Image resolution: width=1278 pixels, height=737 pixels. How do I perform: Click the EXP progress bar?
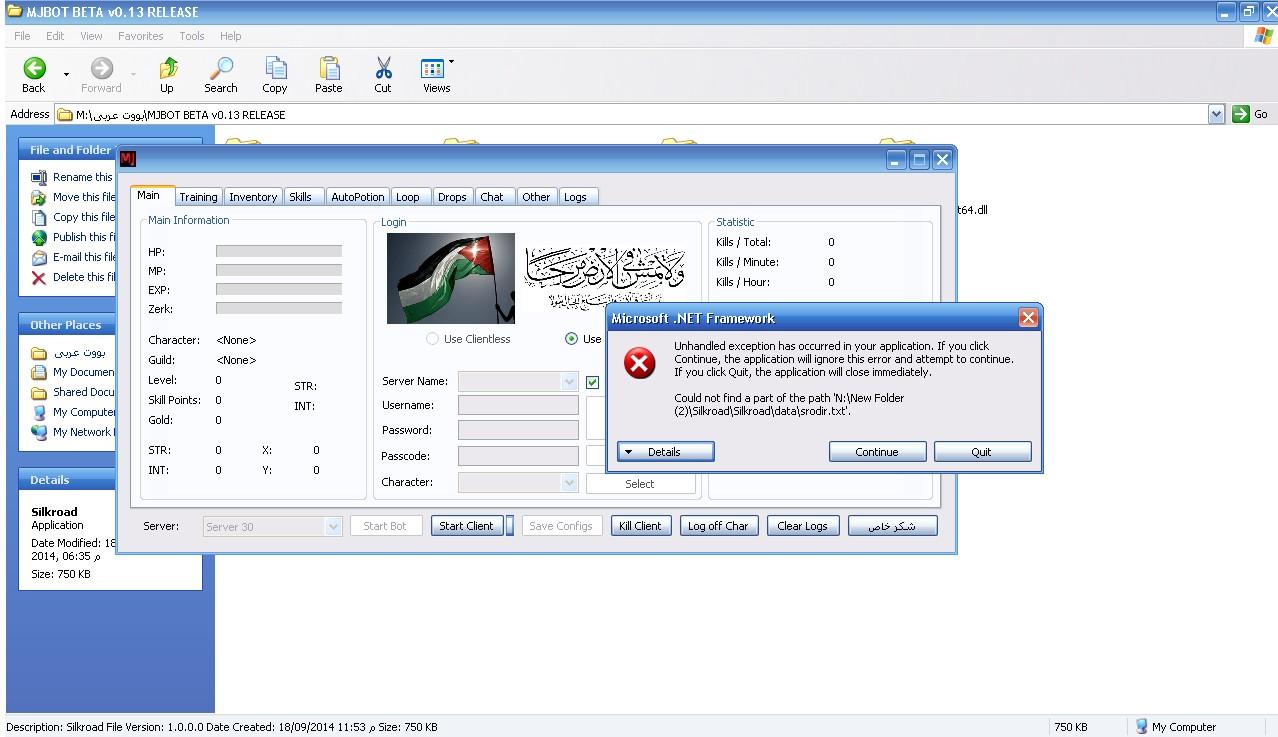tap(279, 289)
